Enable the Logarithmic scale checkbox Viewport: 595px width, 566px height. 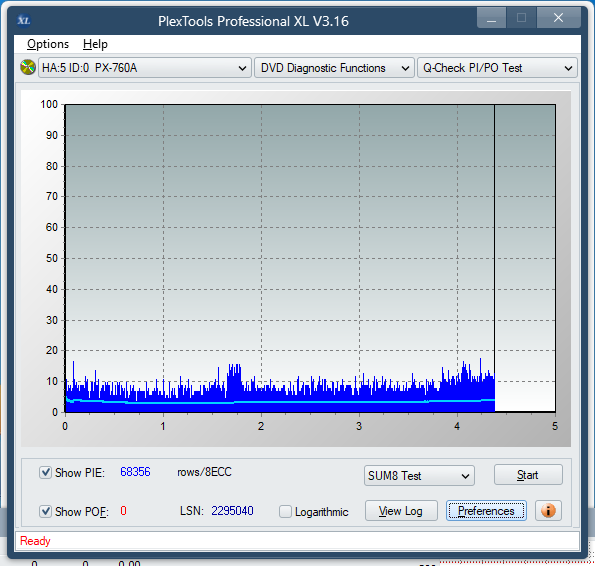point(285,511)
